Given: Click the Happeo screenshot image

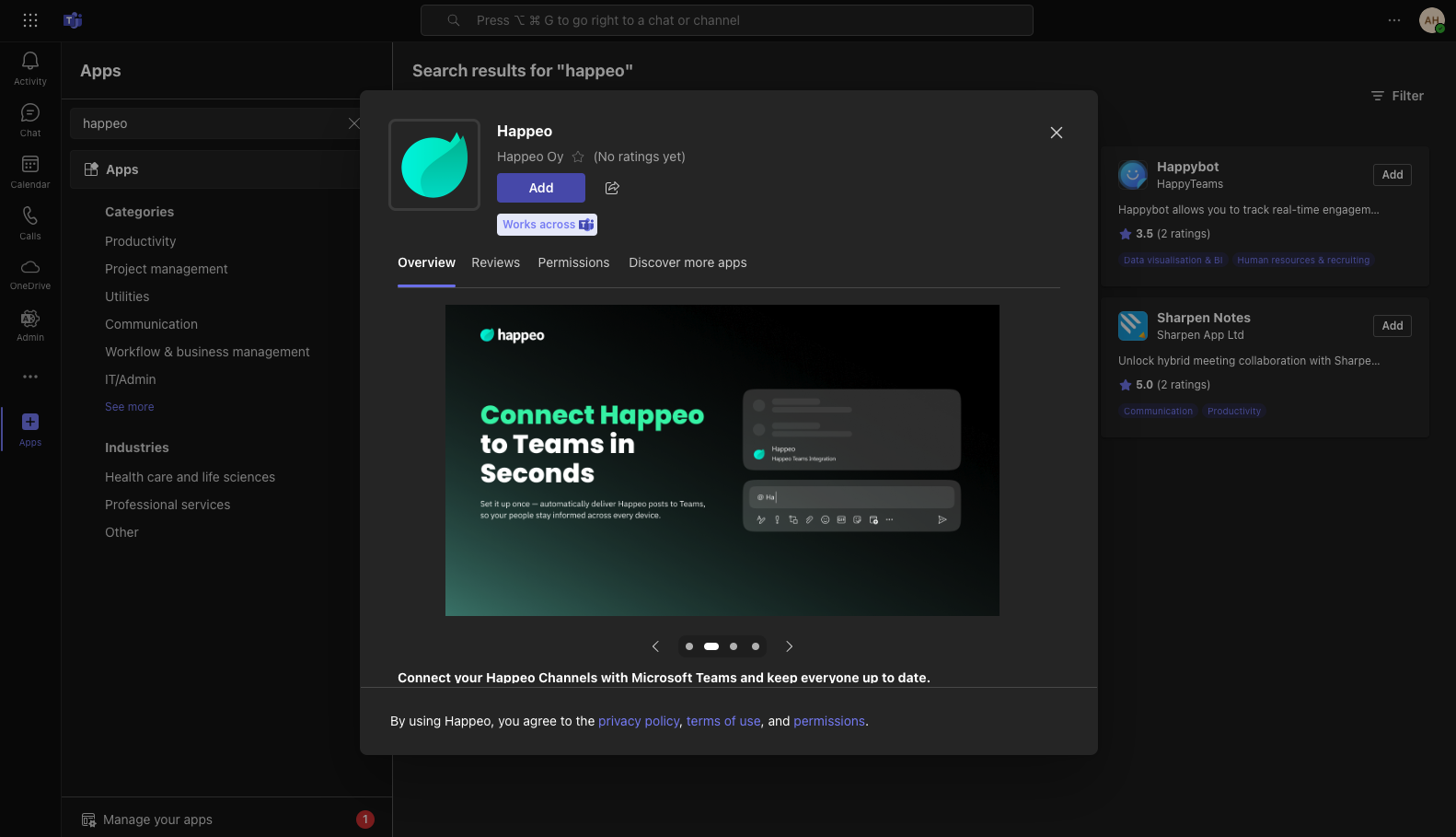Looking at the screenshot, I should (x=722, y=460).
